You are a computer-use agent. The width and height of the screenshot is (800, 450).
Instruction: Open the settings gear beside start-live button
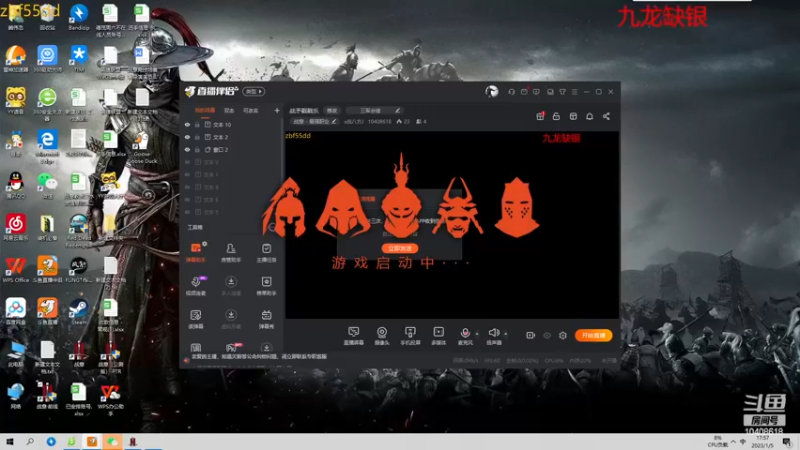(x=563, y=335)
